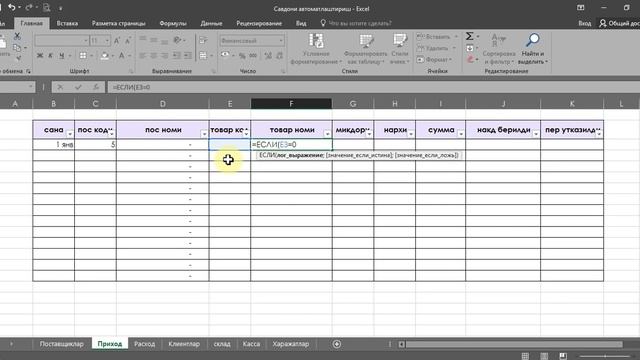Click the text orientation icon
Screen dimensions: 640x360
(x=177, y=40)
